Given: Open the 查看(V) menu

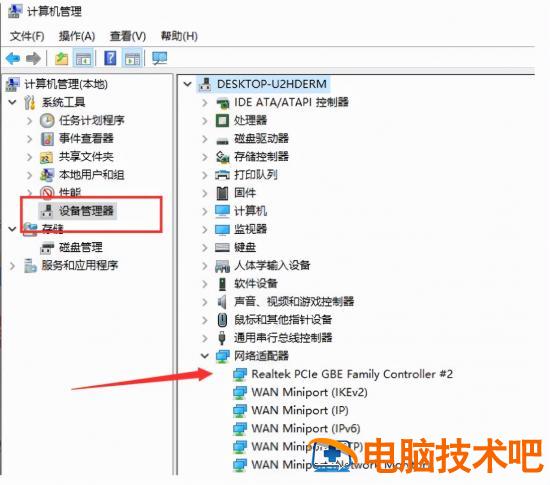Looking at the screenshot, I should click(128, 36).
